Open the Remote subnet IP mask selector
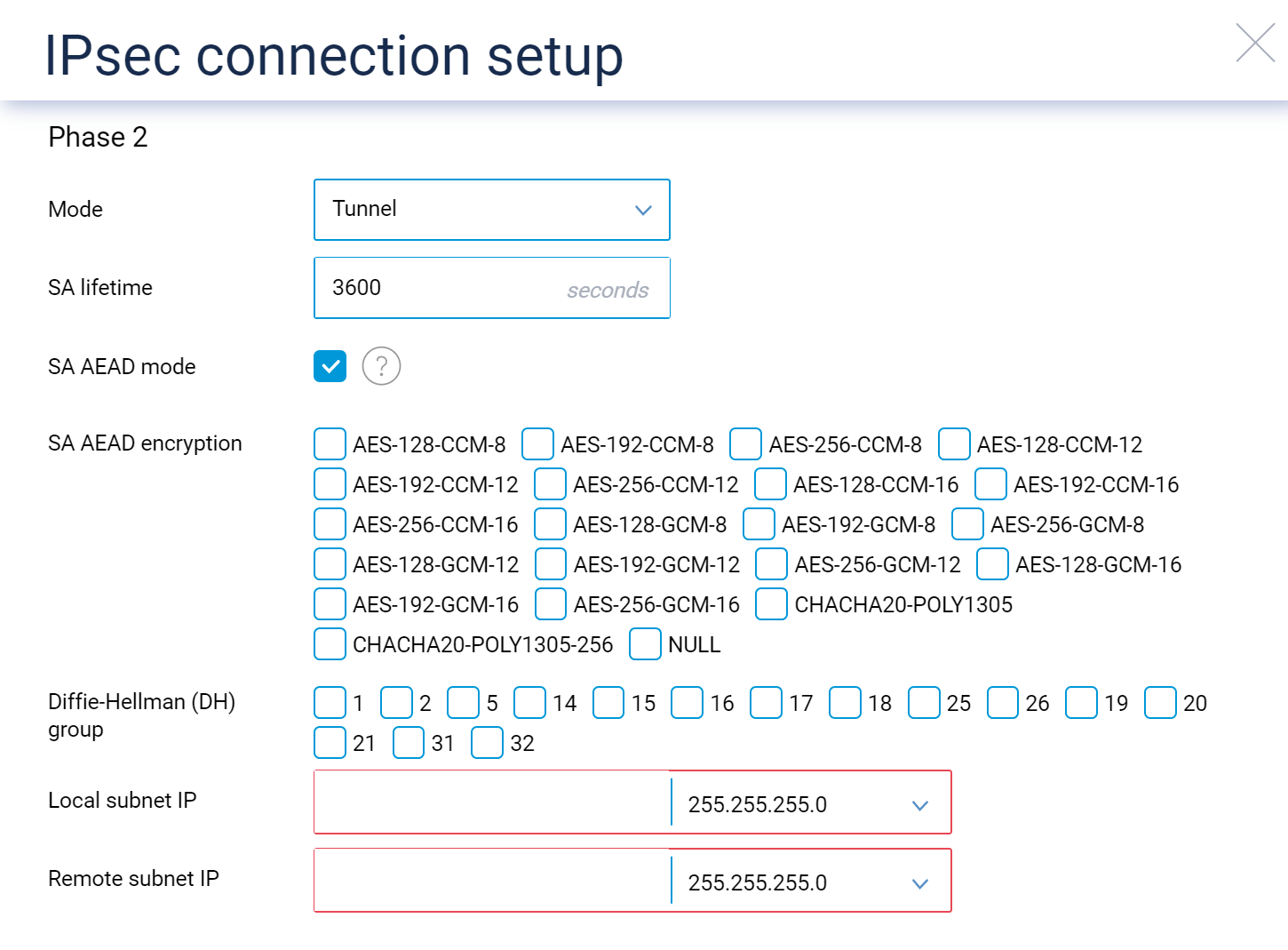The image size is (1288, 950). pos(920,882)
